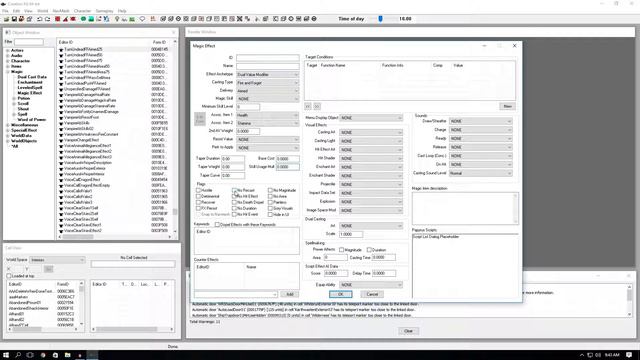Open the Menu Display Object dropdown
This screenshot has height=360, width=640.
tap(371, 118)
